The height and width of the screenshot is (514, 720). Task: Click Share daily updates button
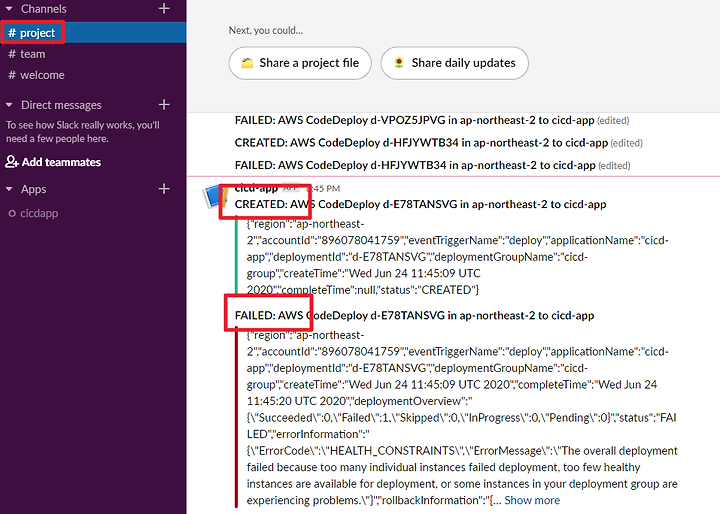(x=455, y=63)
